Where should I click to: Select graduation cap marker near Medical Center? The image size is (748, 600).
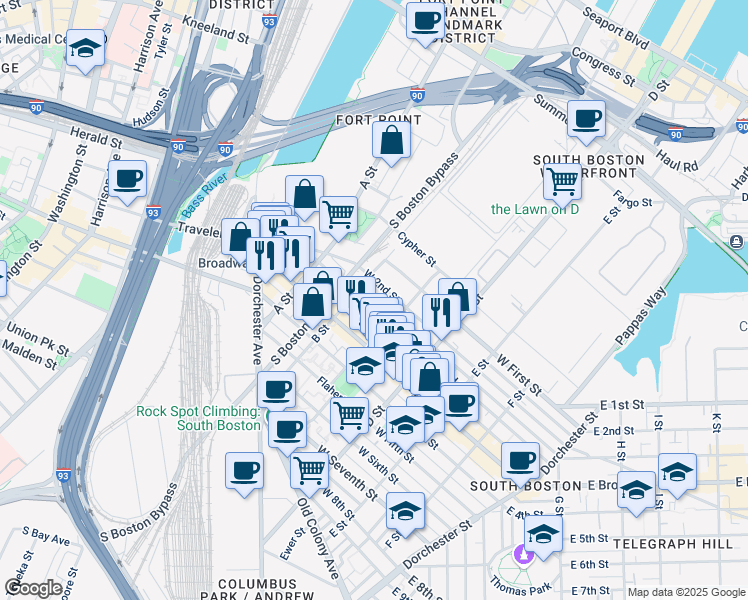[x=86, y=48]
